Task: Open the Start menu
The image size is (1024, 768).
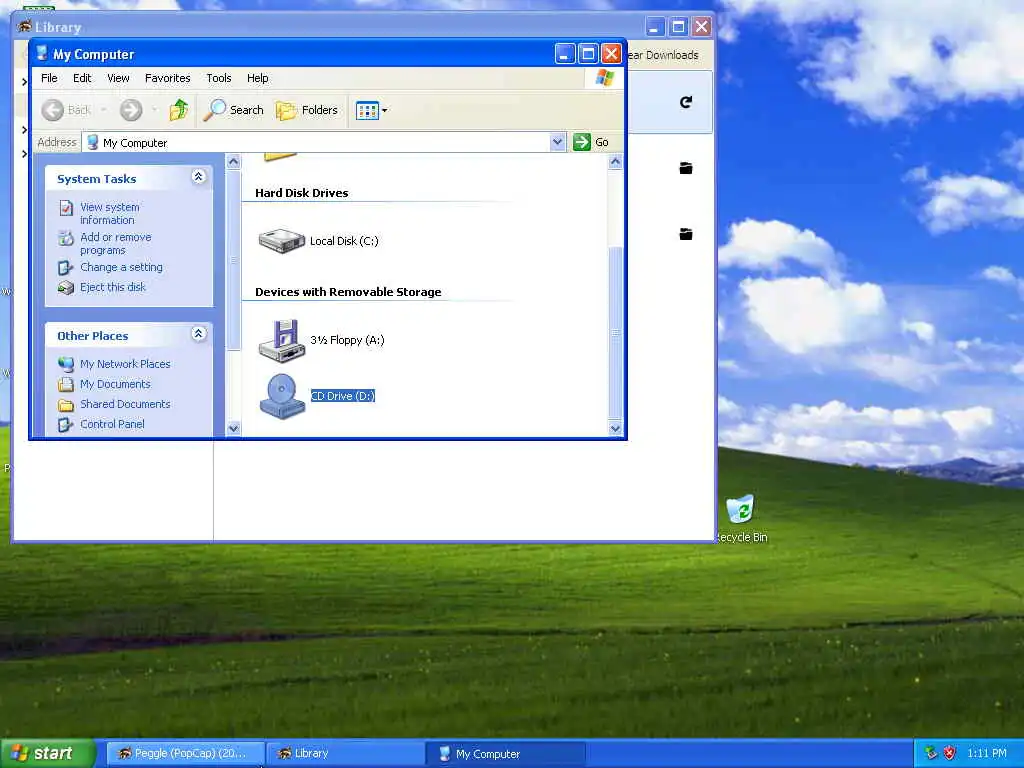Action: point(48,753)
